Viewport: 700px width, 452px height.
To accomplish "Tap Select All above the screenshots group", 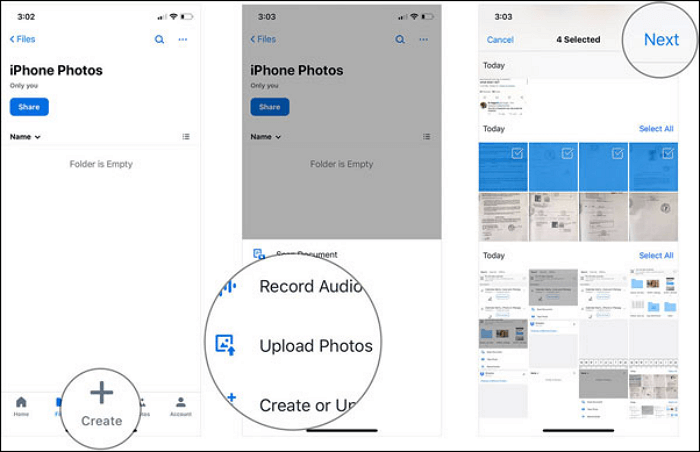I will click(x=656, y=255).
